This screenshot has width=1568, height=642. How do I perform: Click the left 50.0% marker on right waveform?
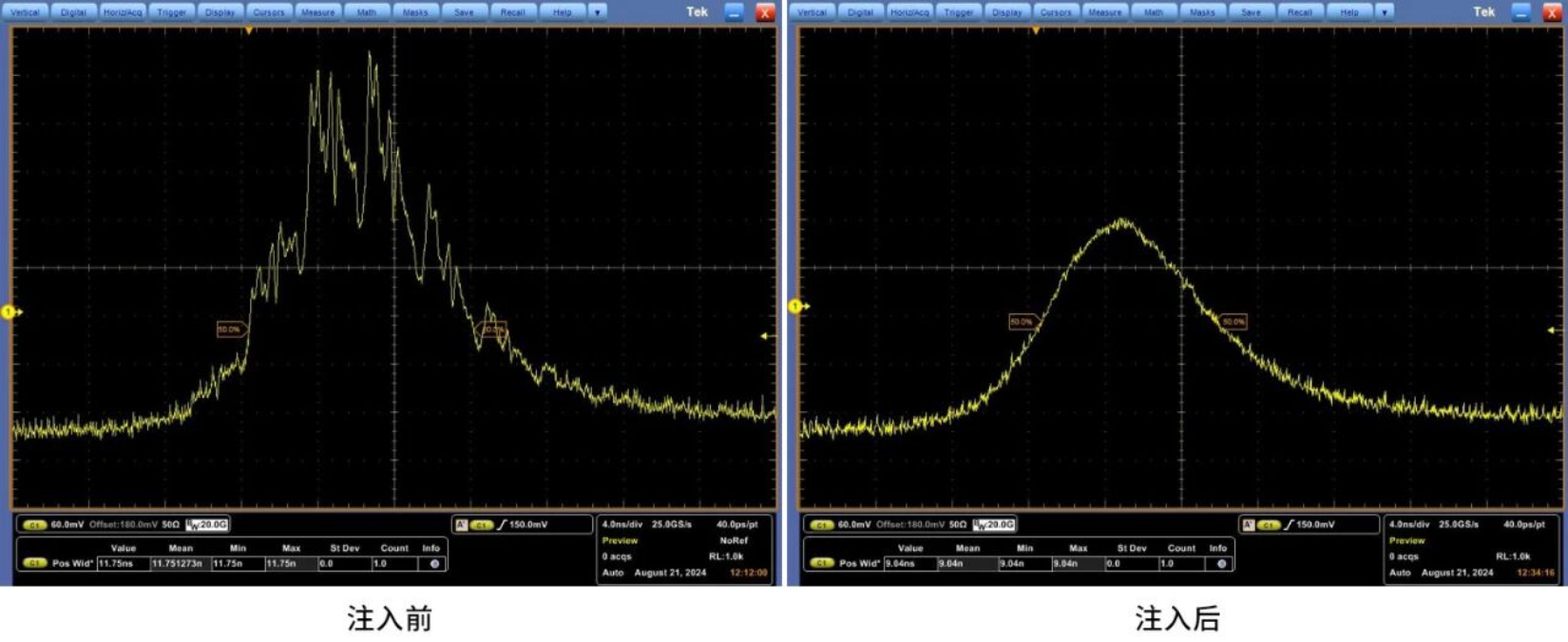point(1022,322)
